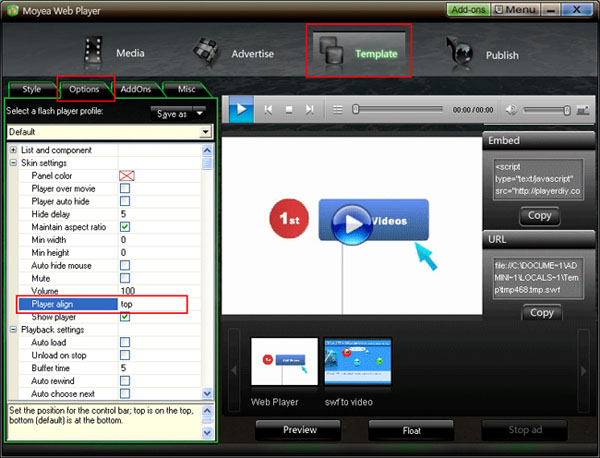This screenshot has width=600, height=458.
Task: Open the Advertise section
Action: coord(233,53)
